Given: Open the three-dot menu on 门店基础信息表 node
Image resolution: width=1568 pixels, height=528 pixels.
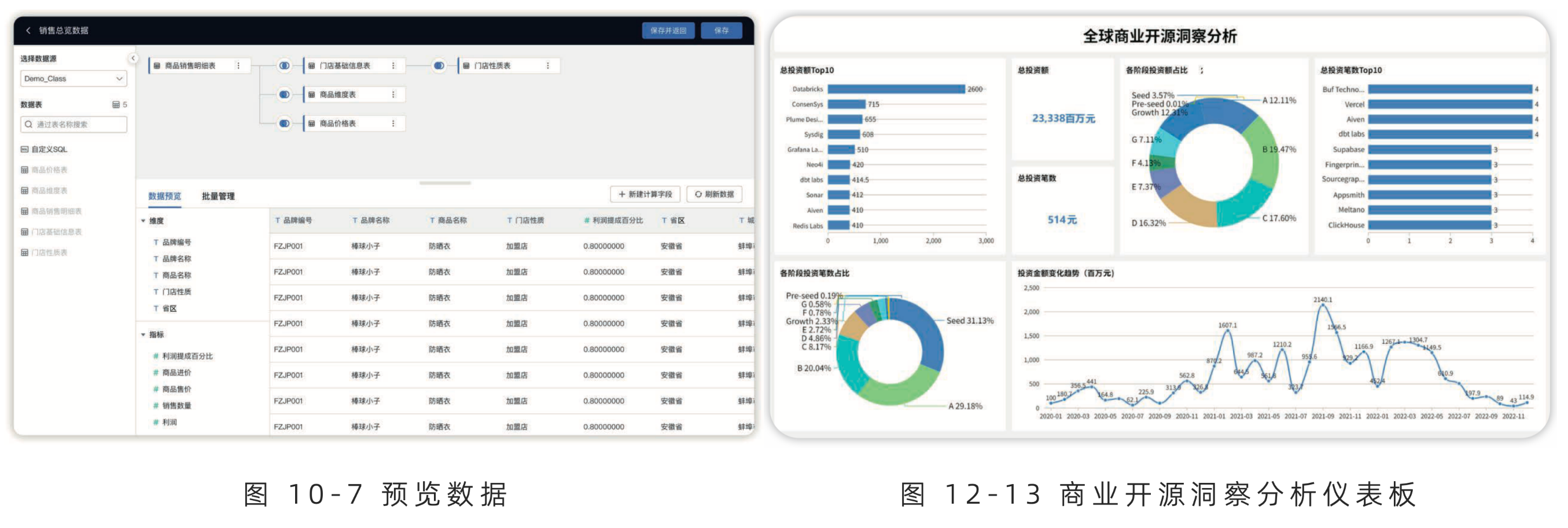Looking at the screenshot, I should (x=393, y=66).
